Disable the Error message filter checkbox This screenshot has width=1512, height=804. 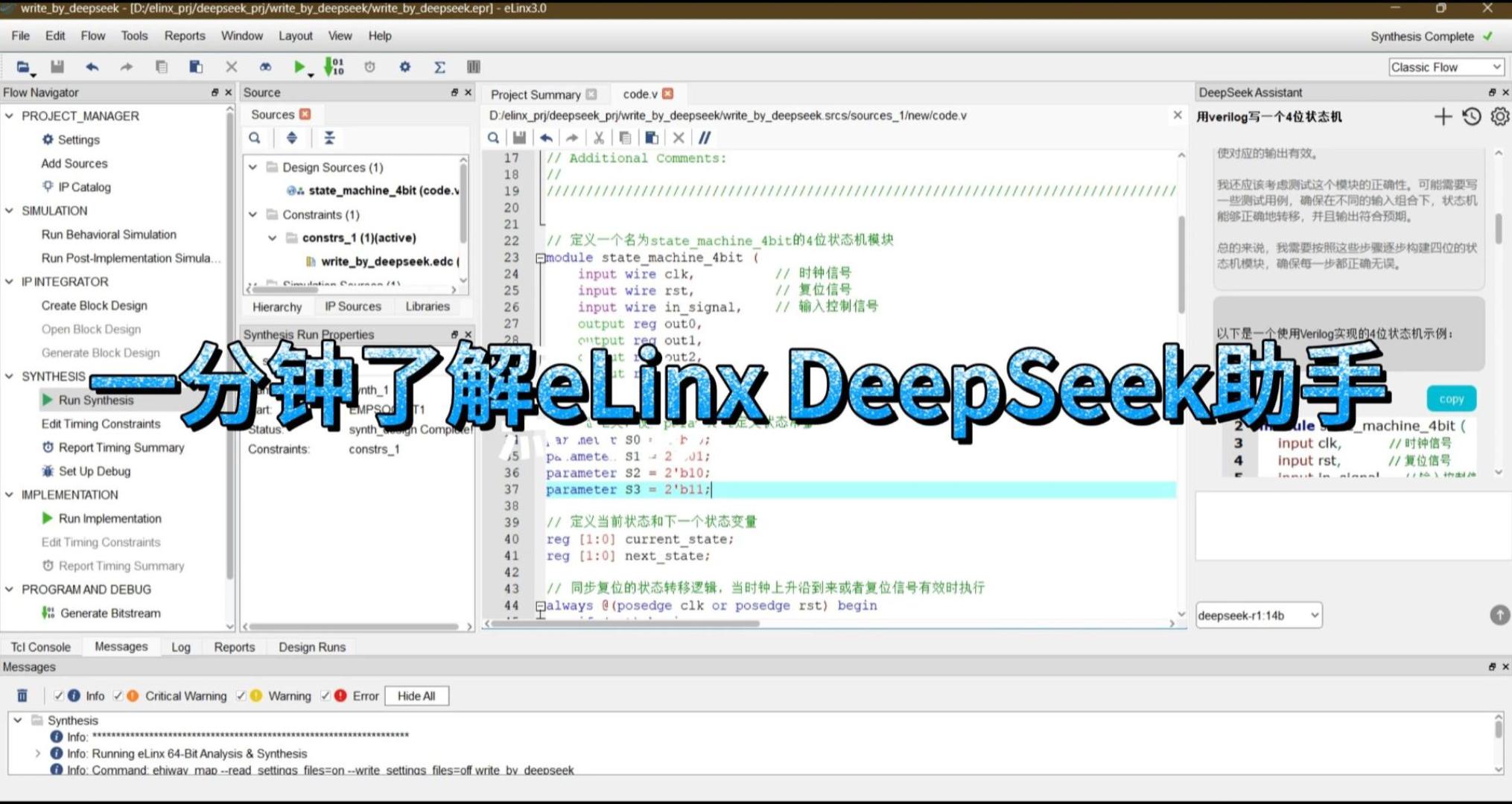[x=325, y=695]
